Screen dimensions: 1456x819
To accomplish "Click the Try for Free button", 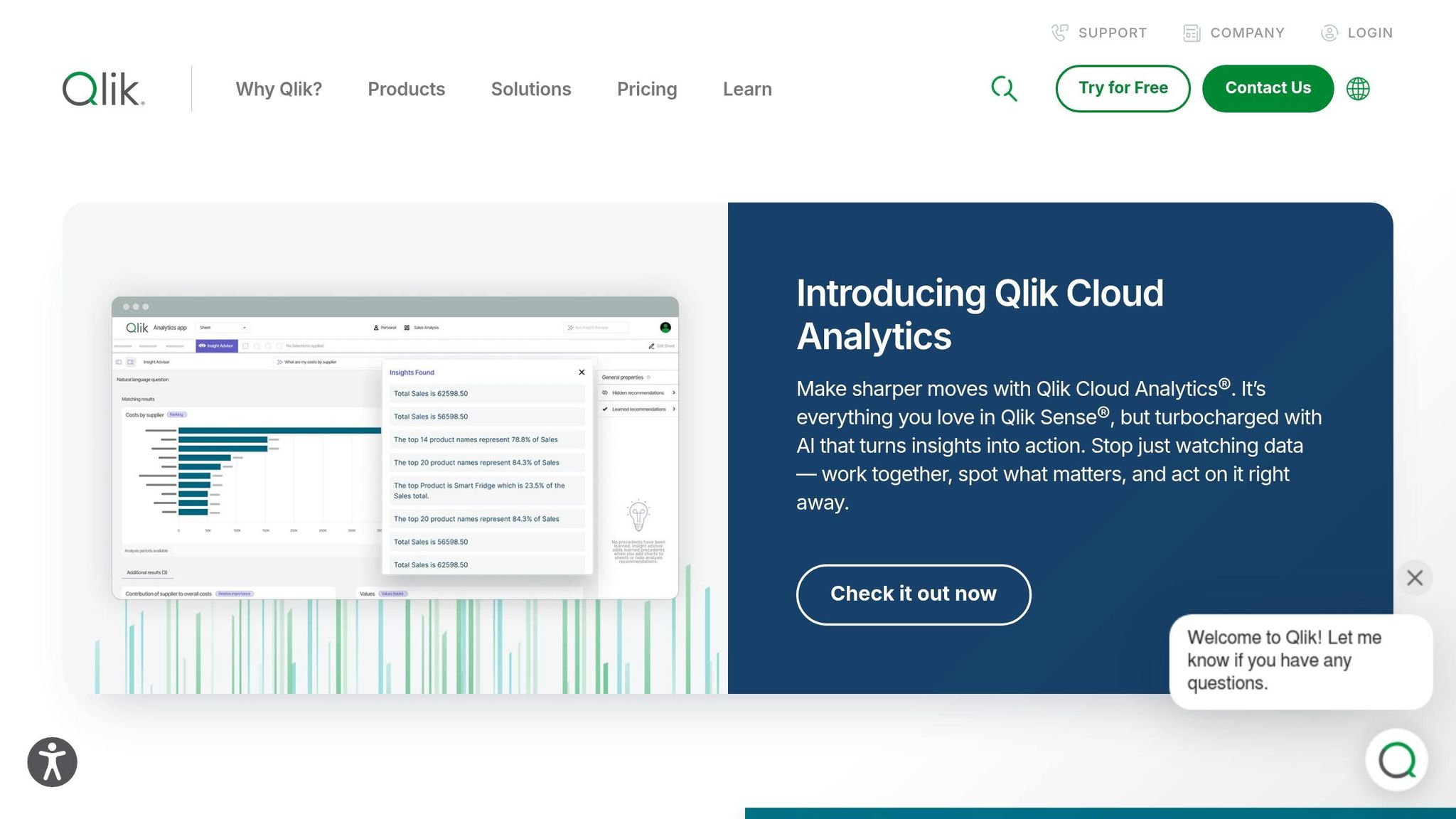I will [x=1123, y=88].
